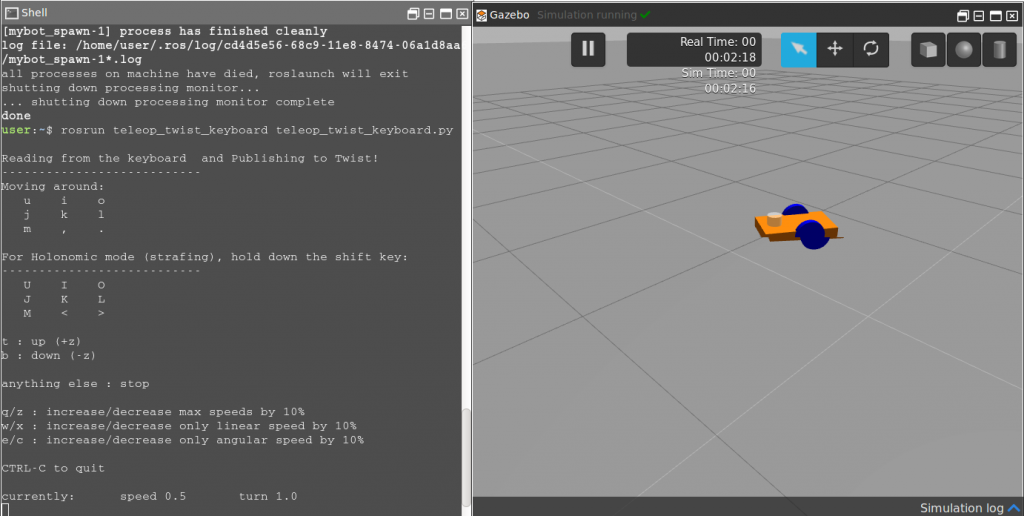Maximize the Gazebo window
Viewport: 1024px width, 516px height.
996,16
